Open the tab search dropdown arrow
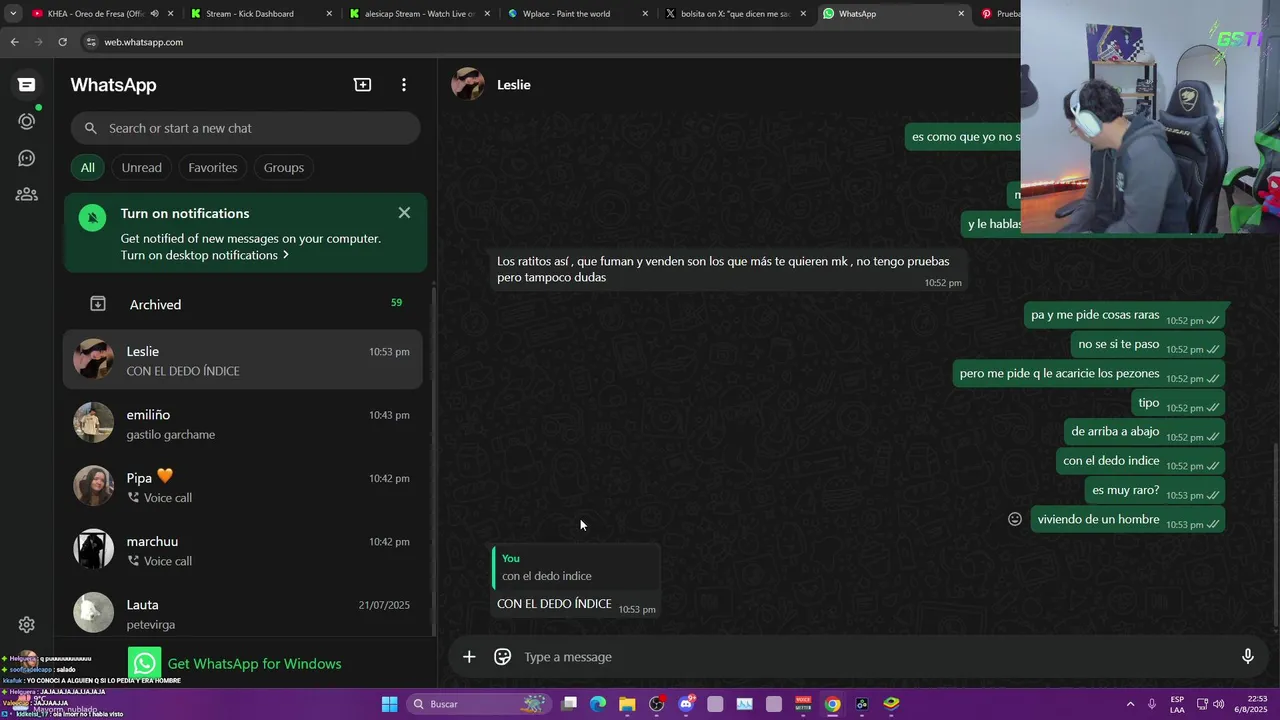Image resolution: width=1280 pixels, height=720 pixels. tap(13, 14)
